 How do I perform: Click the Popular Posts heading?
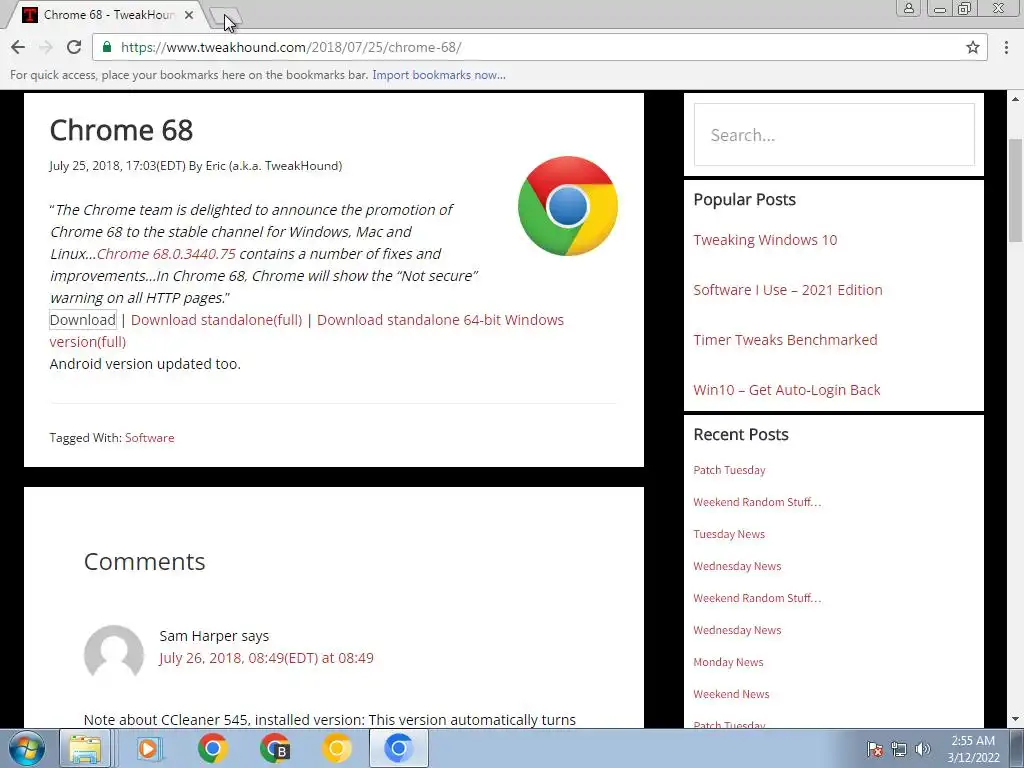click(x=744, y=199)
